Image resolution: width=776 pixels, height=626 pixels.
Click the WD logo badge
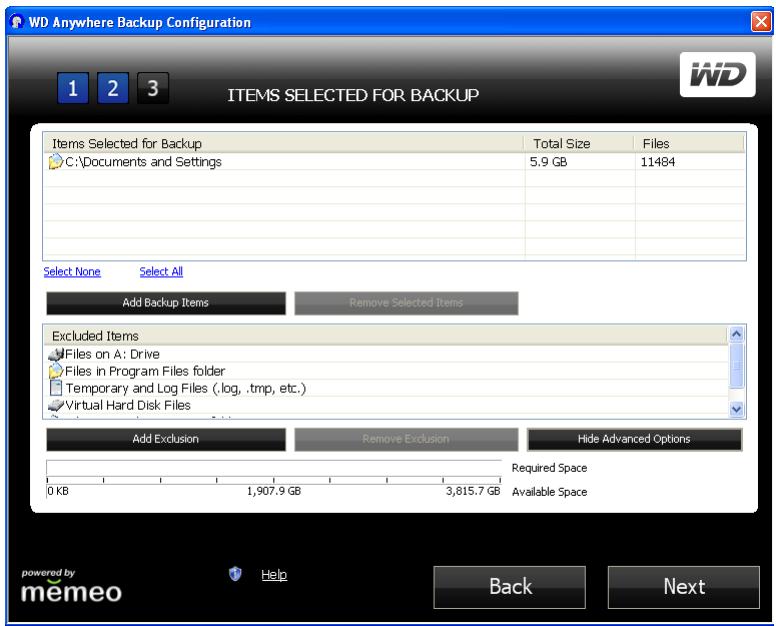(x=717, y=75)
